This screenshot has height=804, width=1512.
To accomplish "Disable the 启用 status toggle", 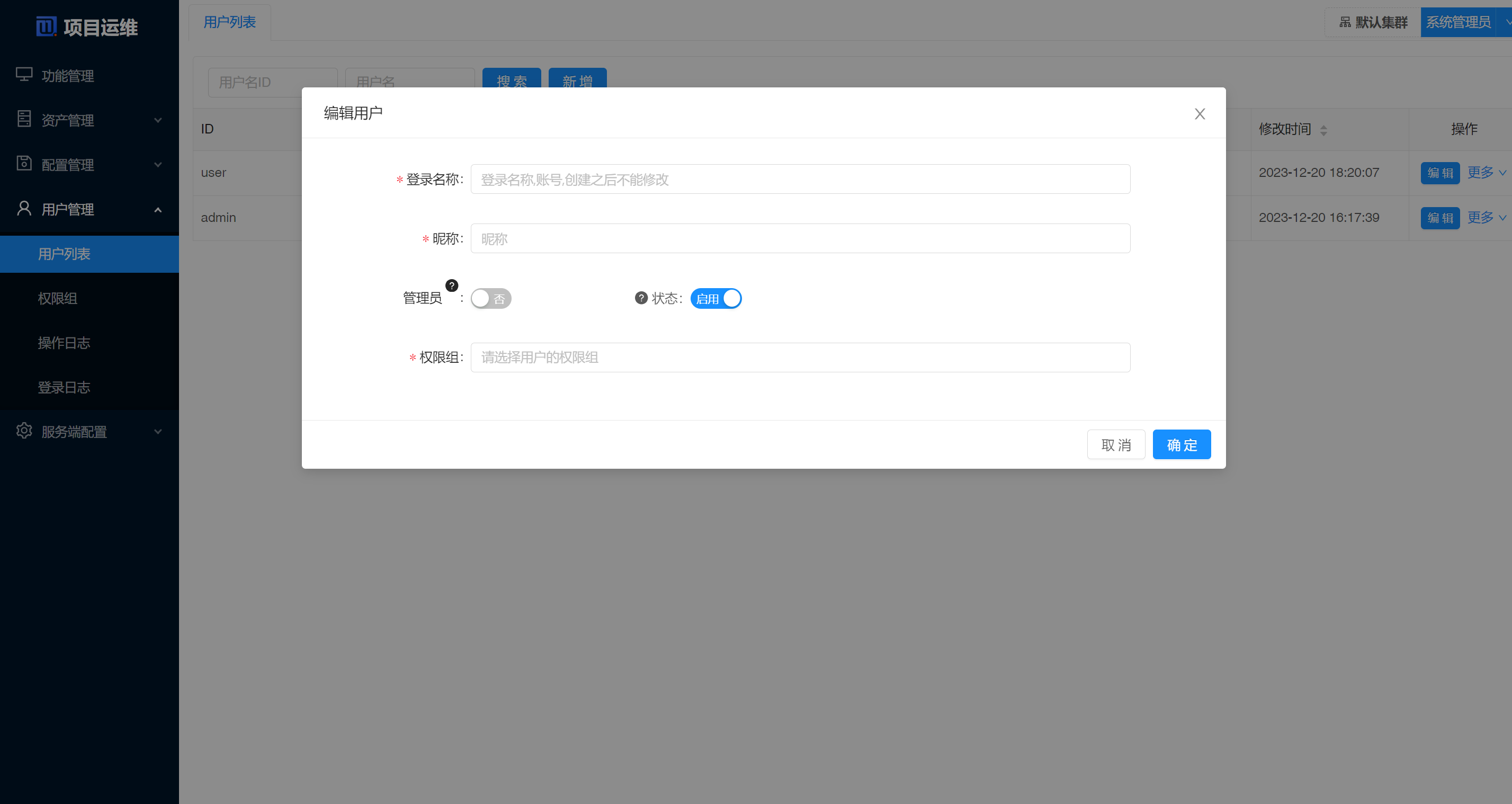I will (x=715, y=298).
